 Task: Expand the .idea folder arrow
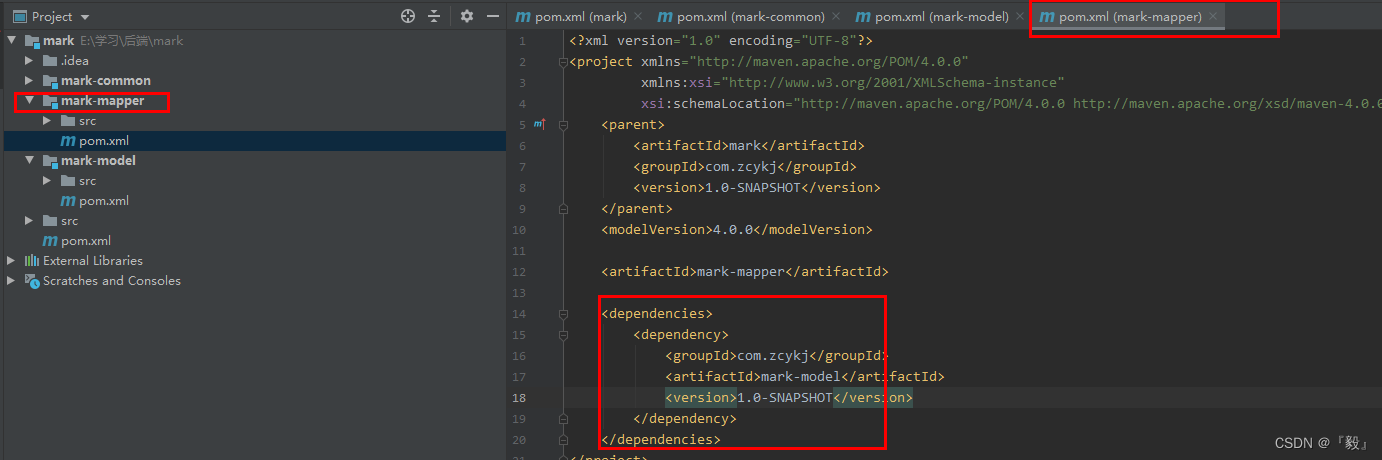click(30, 61)
